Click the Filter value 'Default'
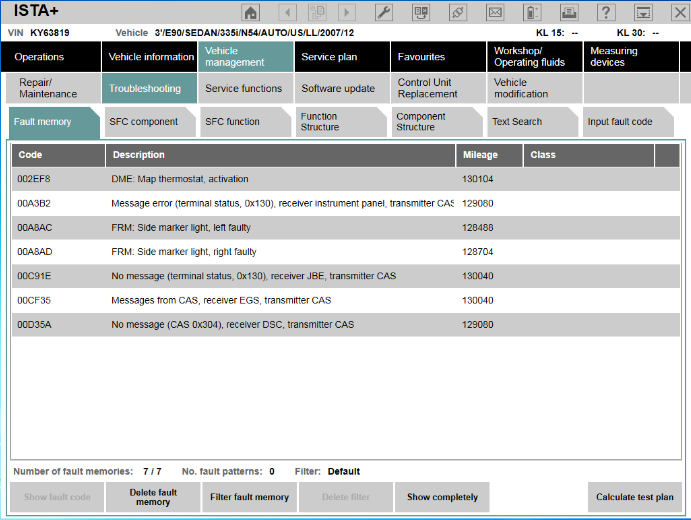 344,472
